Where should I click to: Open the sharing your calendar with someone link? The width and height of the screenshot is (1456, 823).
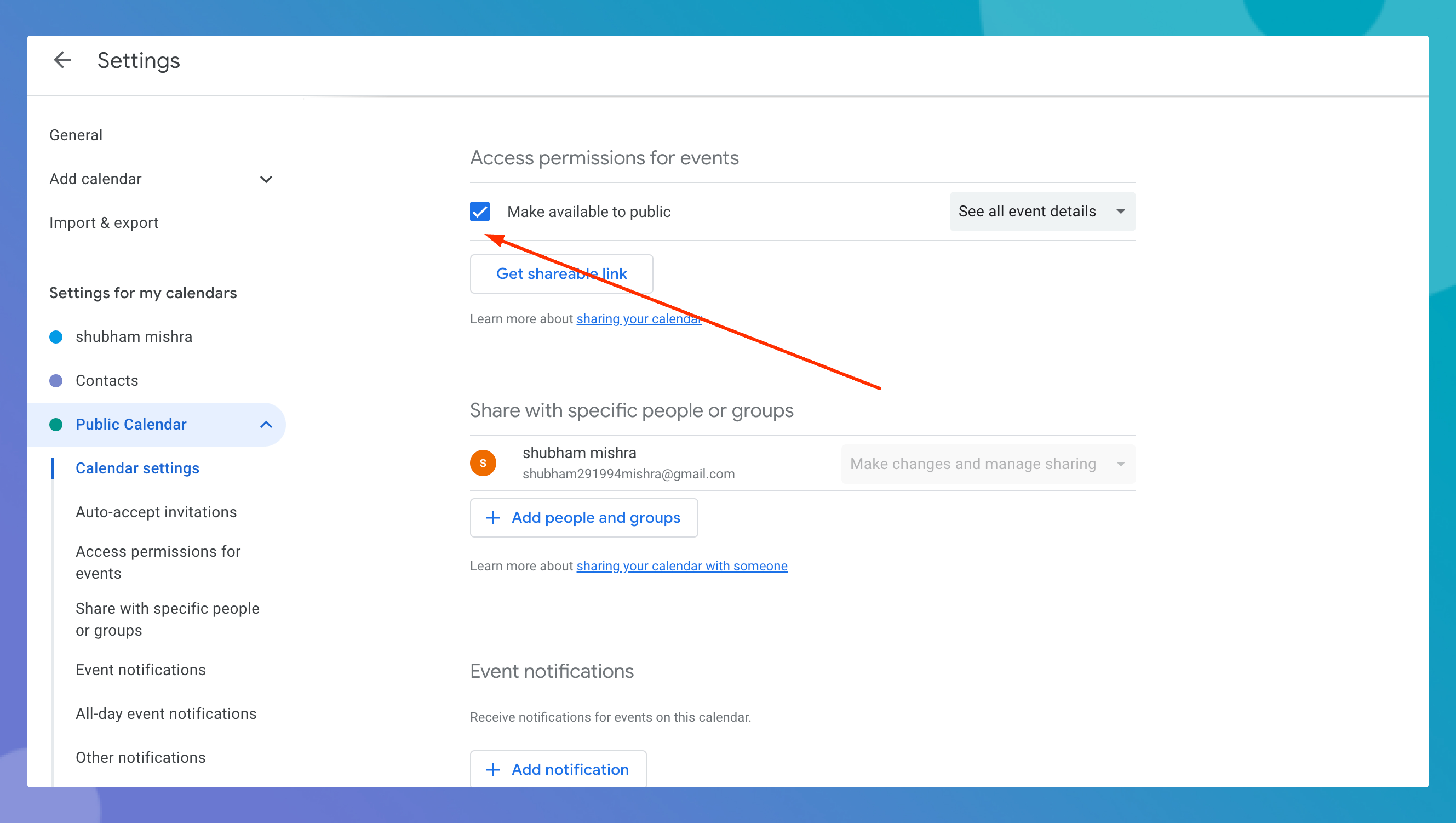[x=681, y=566]
